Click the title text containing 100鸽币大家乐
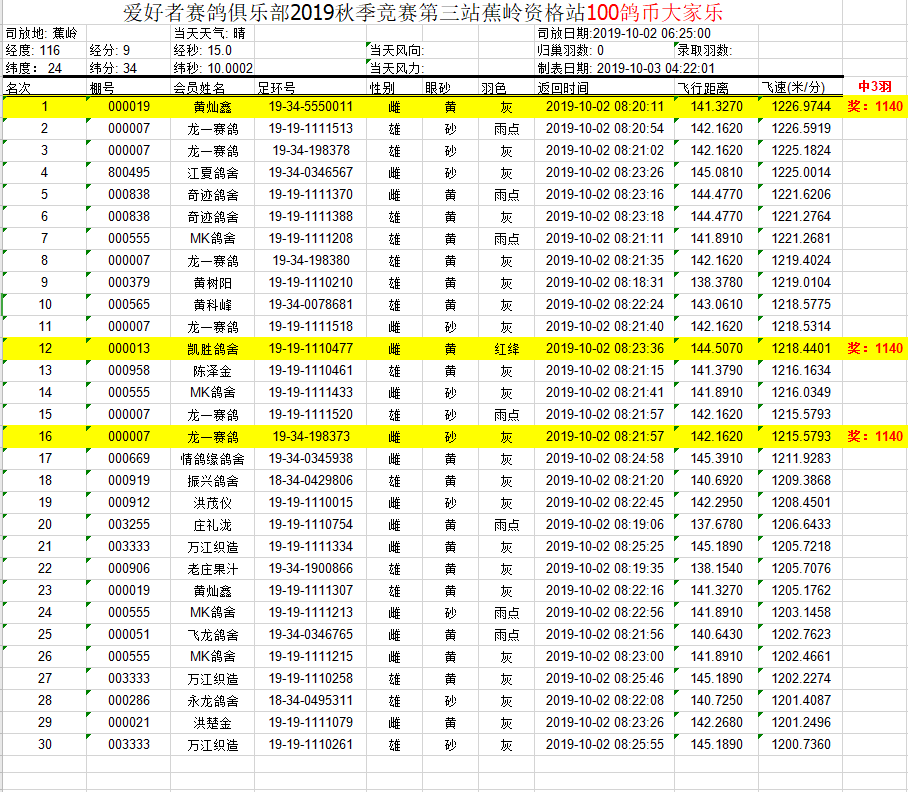 tap(423, 12)
